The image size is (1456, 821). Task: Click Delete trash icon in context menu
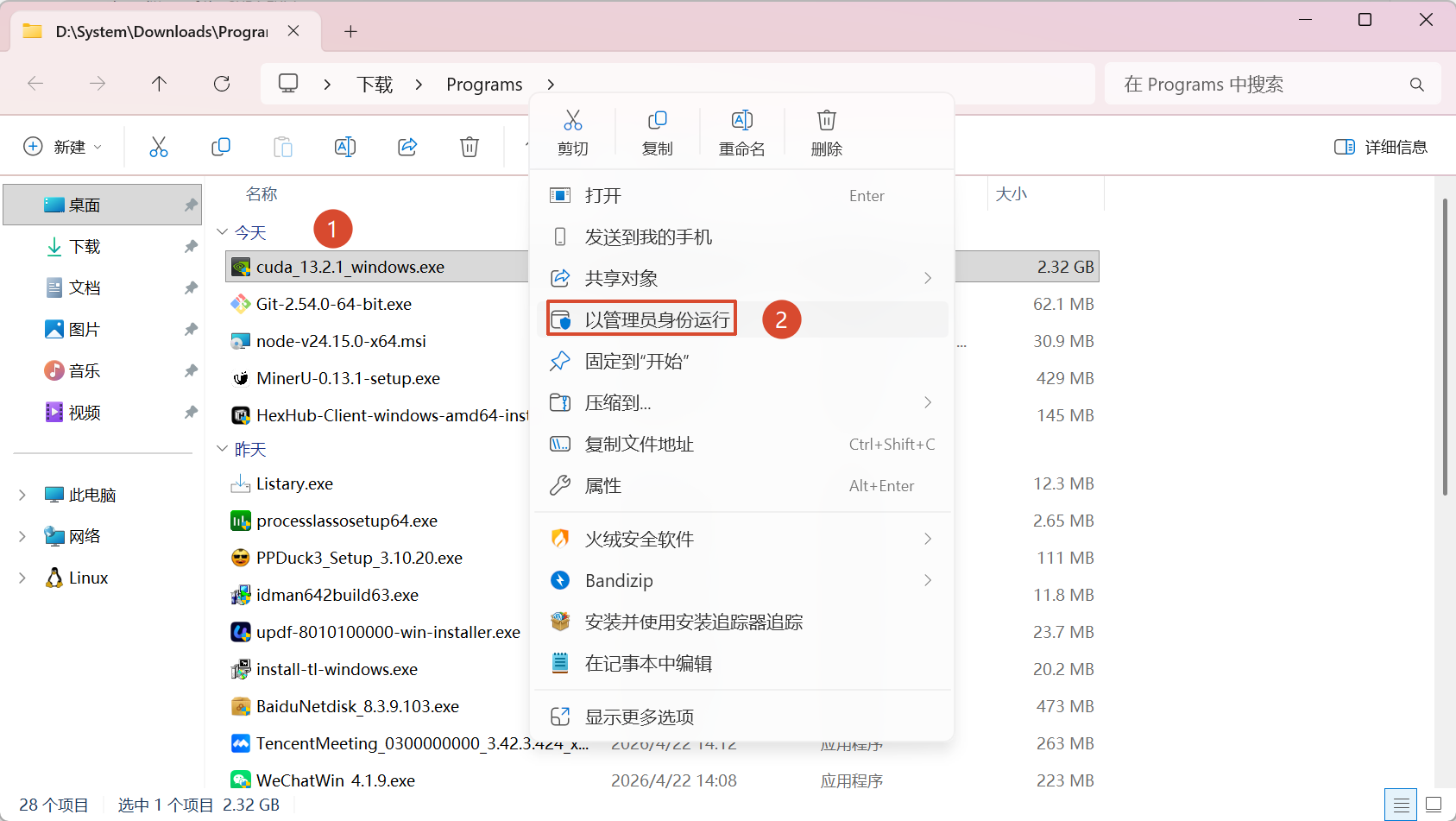point(826,132)
